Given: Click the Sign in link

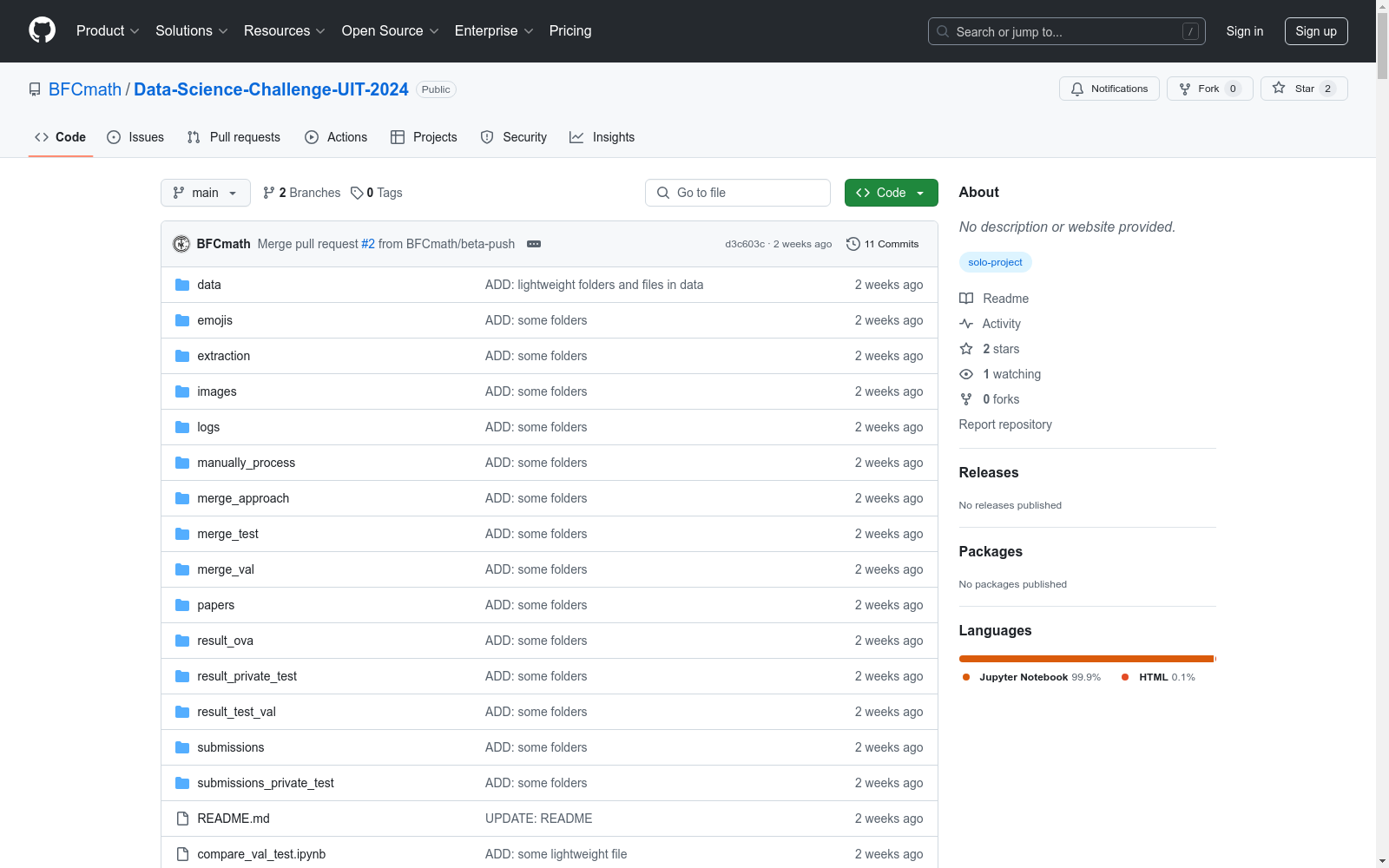Looking at the screenshot, I should point(1245,31).
